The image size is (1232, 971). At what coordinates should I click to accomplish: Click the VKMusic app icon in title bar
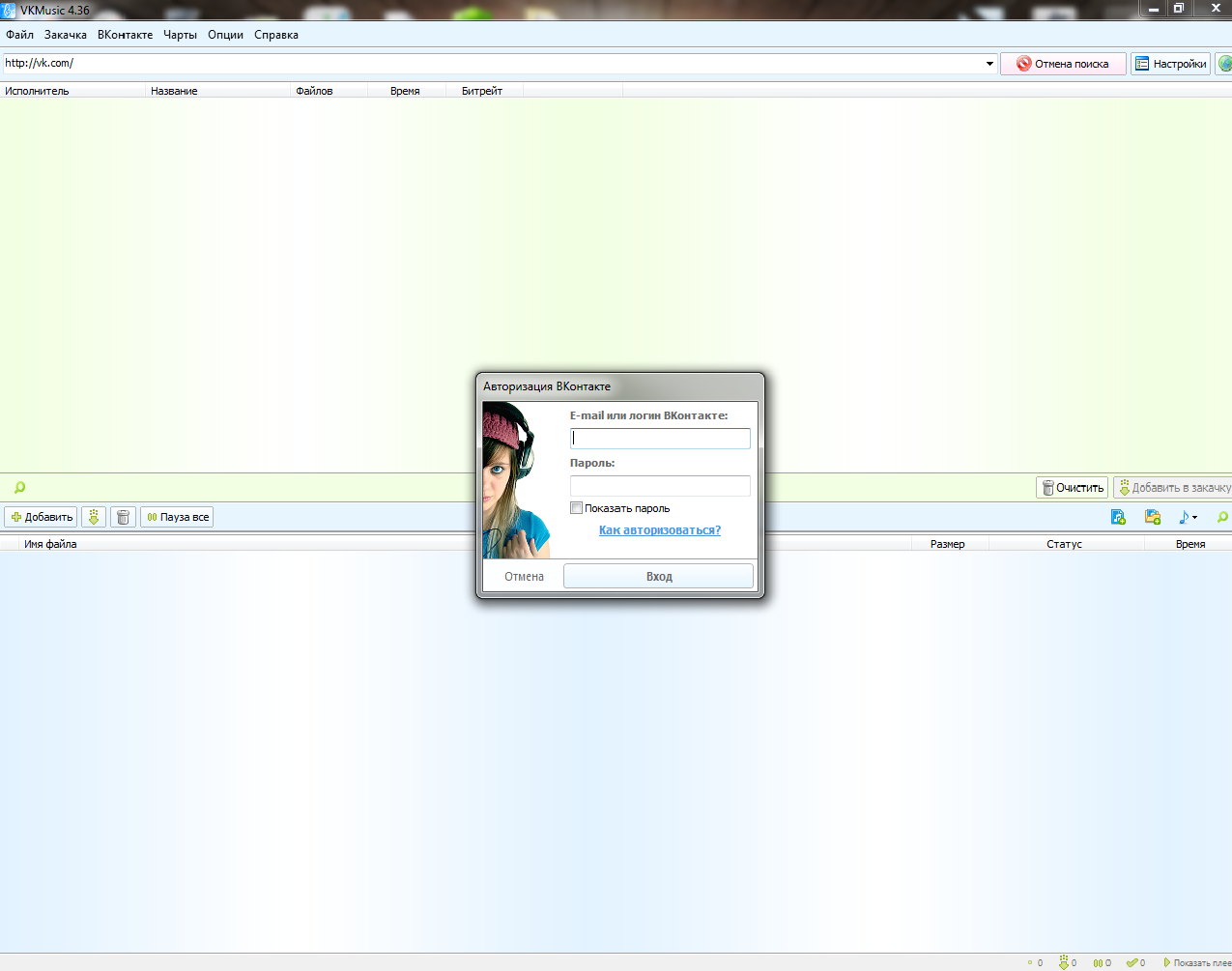pyautogui.click(x=9, y=10)
